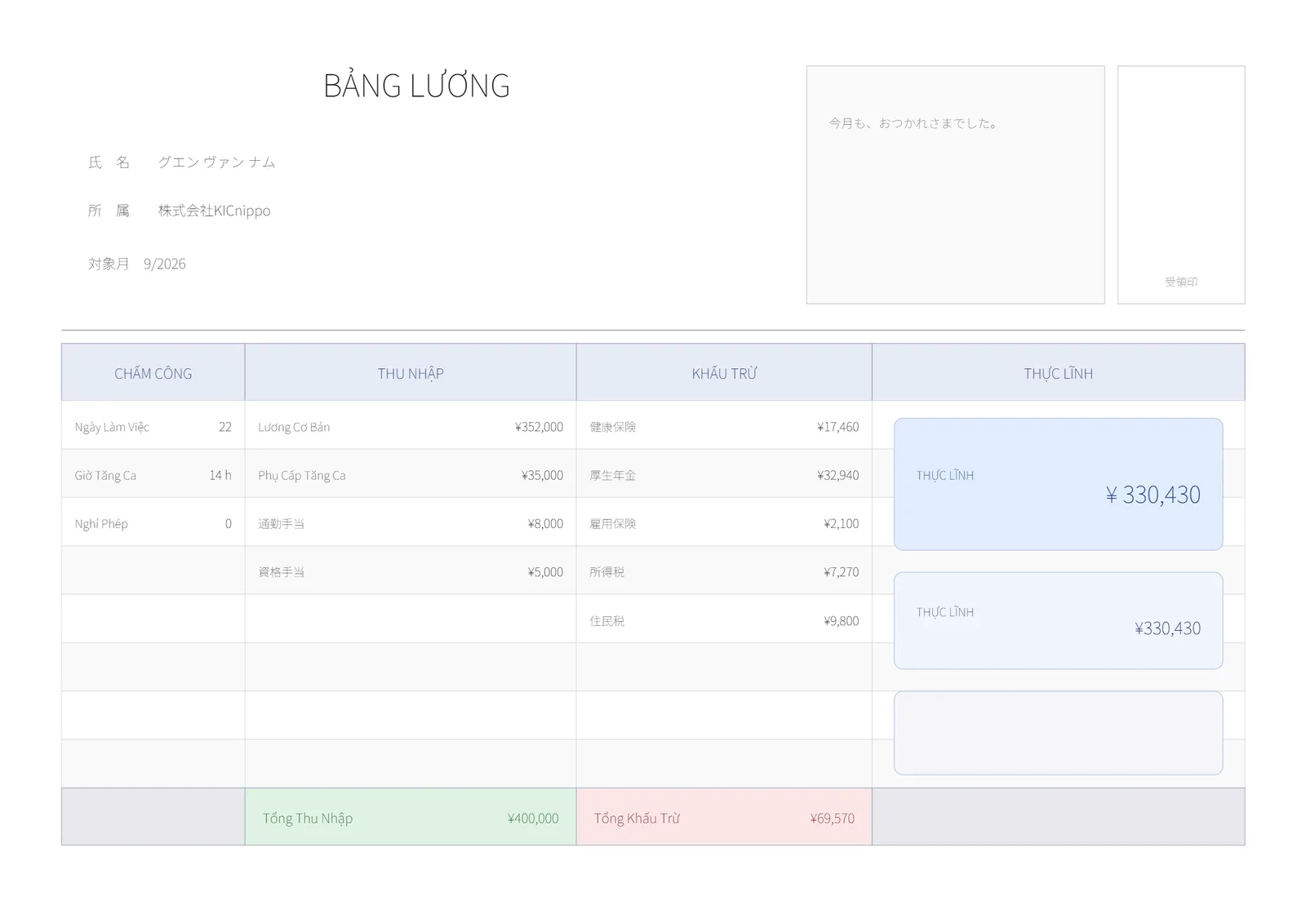Click the 住民税 deduction label
Screen dimensions: 1306x924
607,621
